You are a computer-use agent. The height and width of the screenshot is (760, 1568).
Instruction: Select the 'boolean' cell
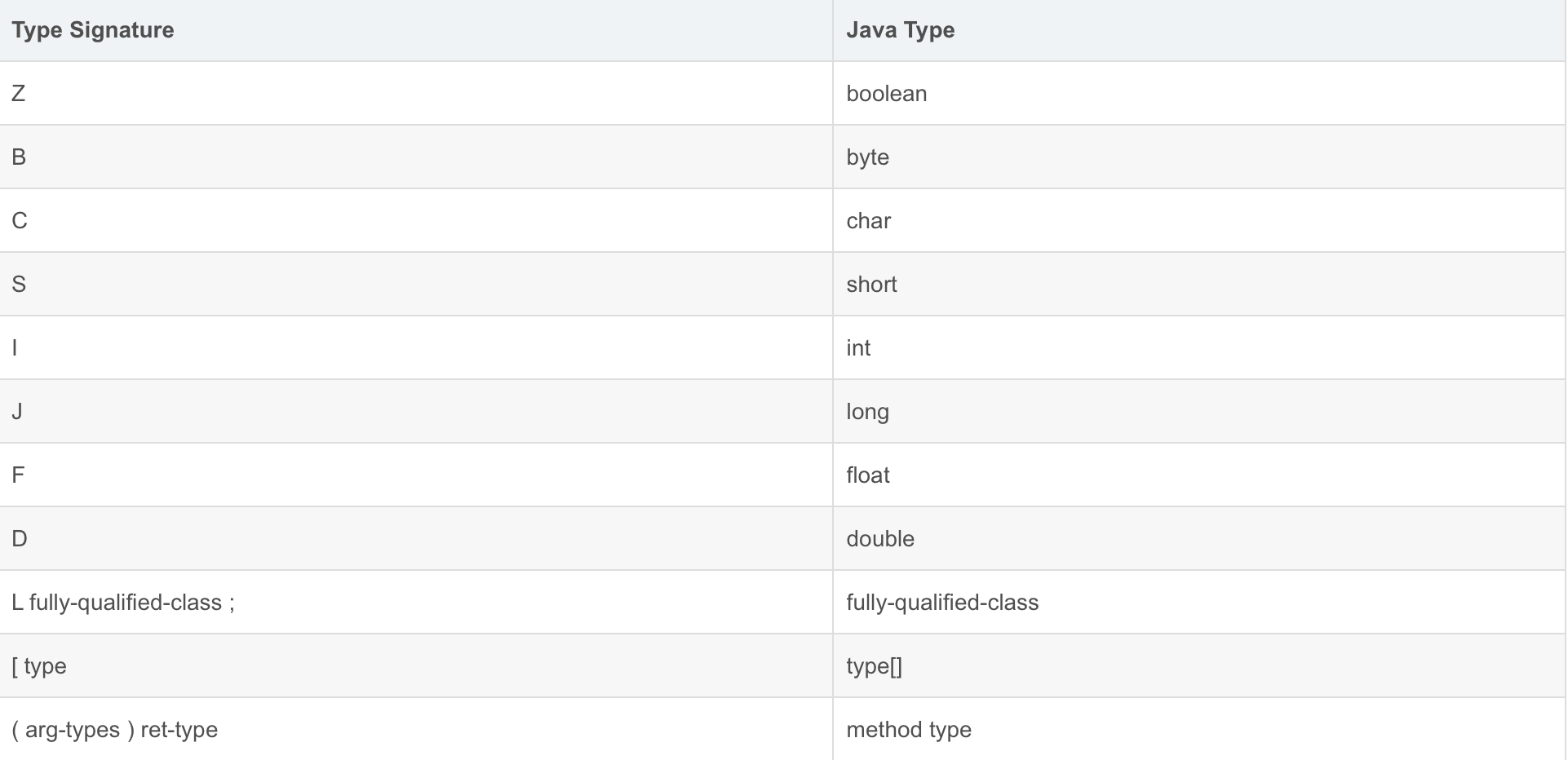(1200, 94)
